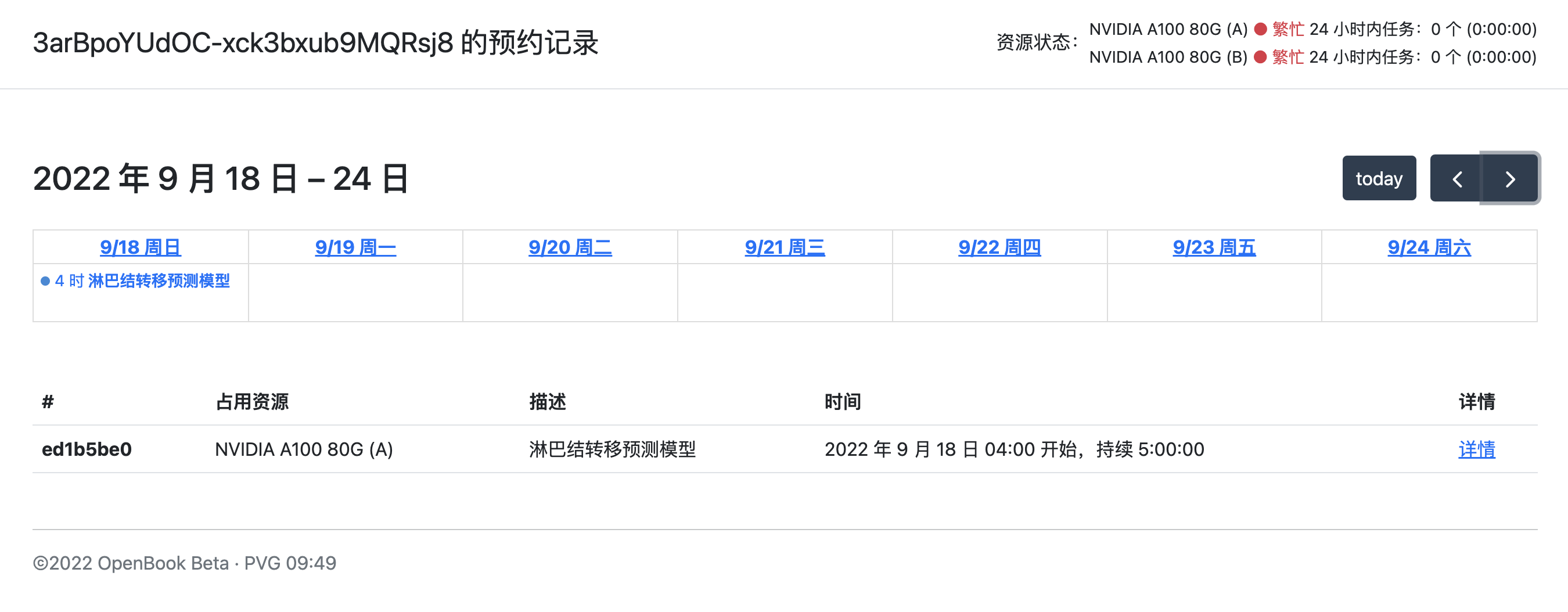
Task: Open the 9/24 周六 day link
Action: [x=1429, y=247]
